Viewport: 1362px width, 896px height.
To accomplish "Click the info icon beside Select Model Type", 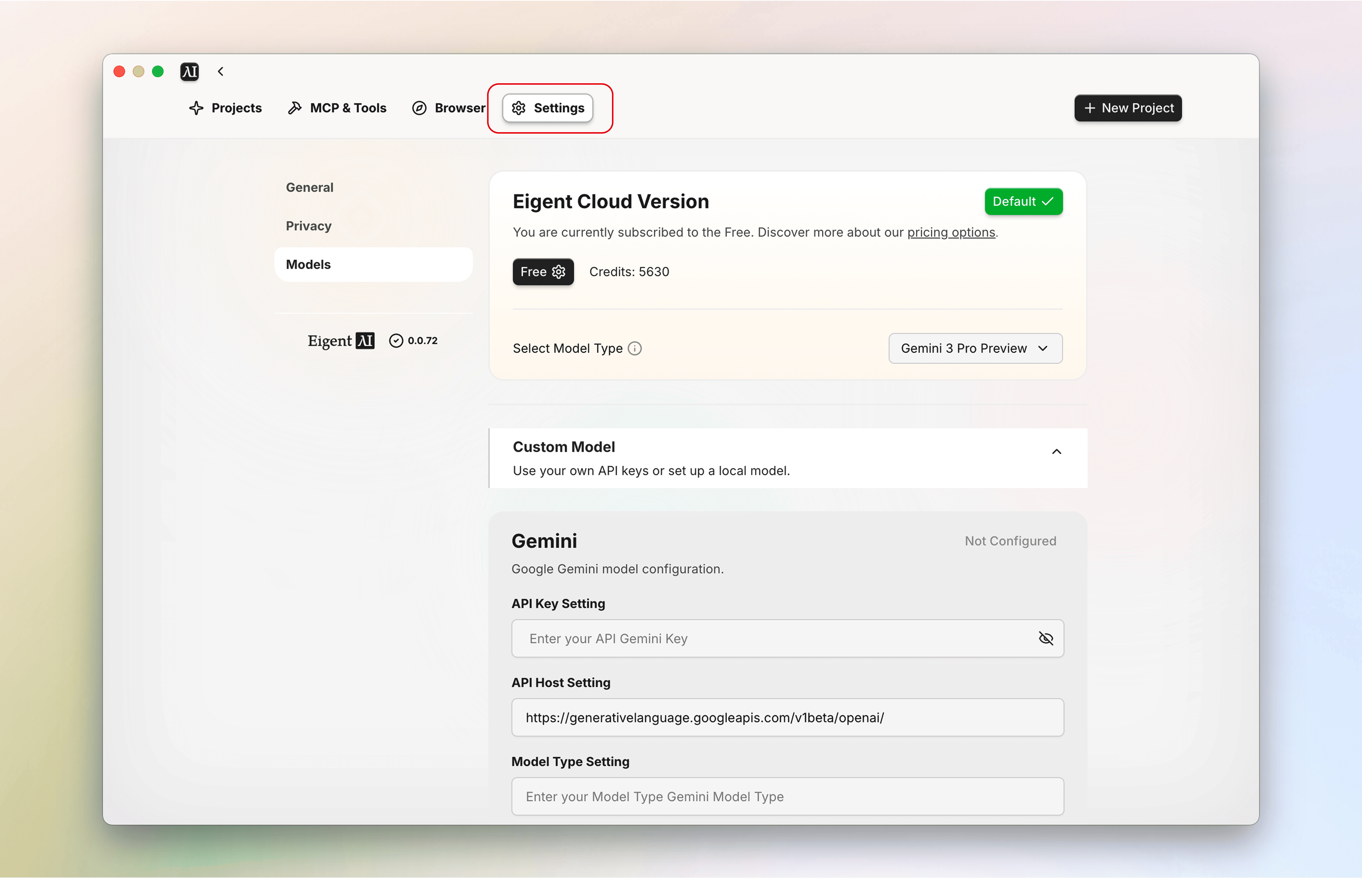I will 635,349.
